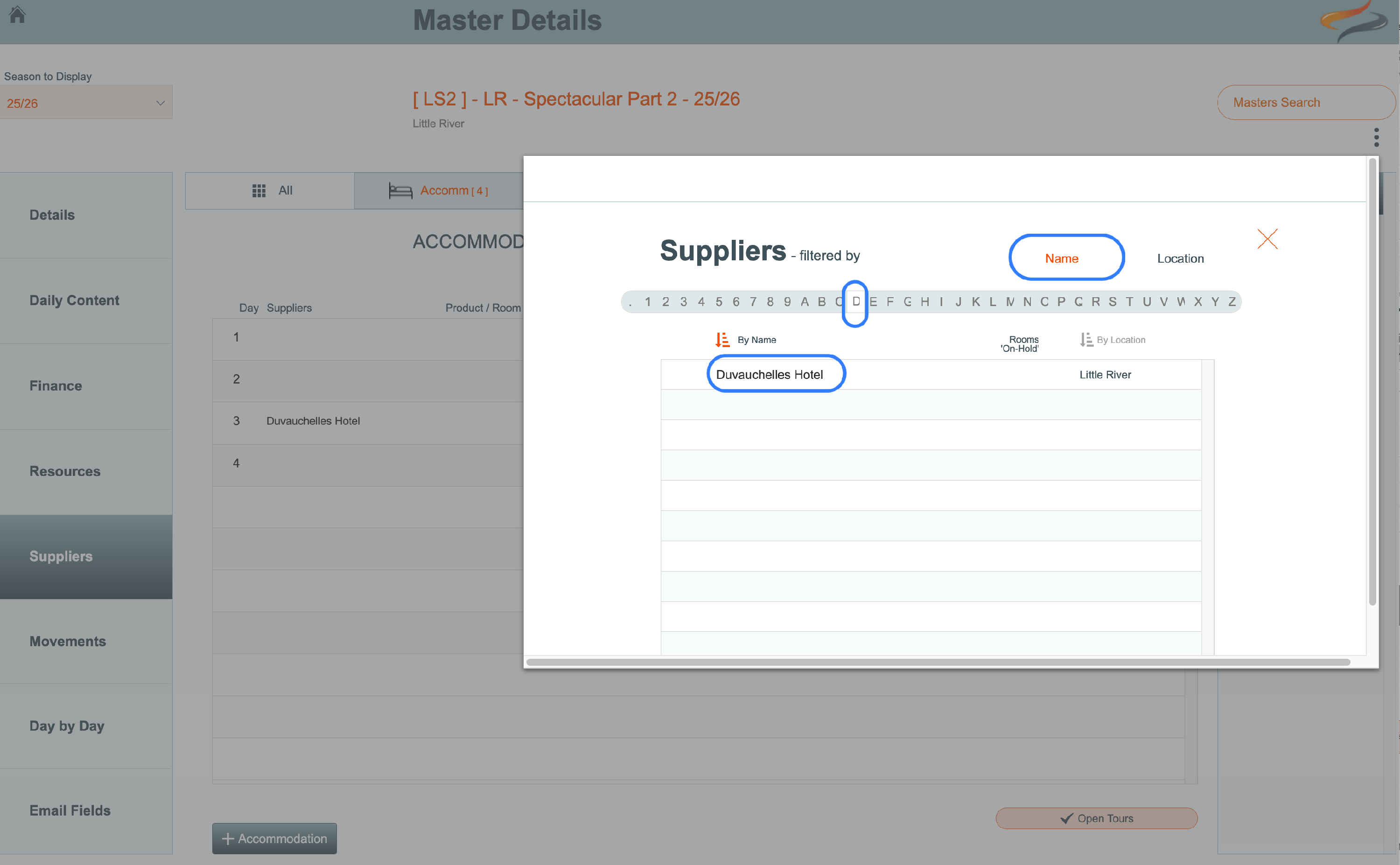
Task: Click the grid icon on All tab
Action: pyautogui.click(x=259, y=190)
